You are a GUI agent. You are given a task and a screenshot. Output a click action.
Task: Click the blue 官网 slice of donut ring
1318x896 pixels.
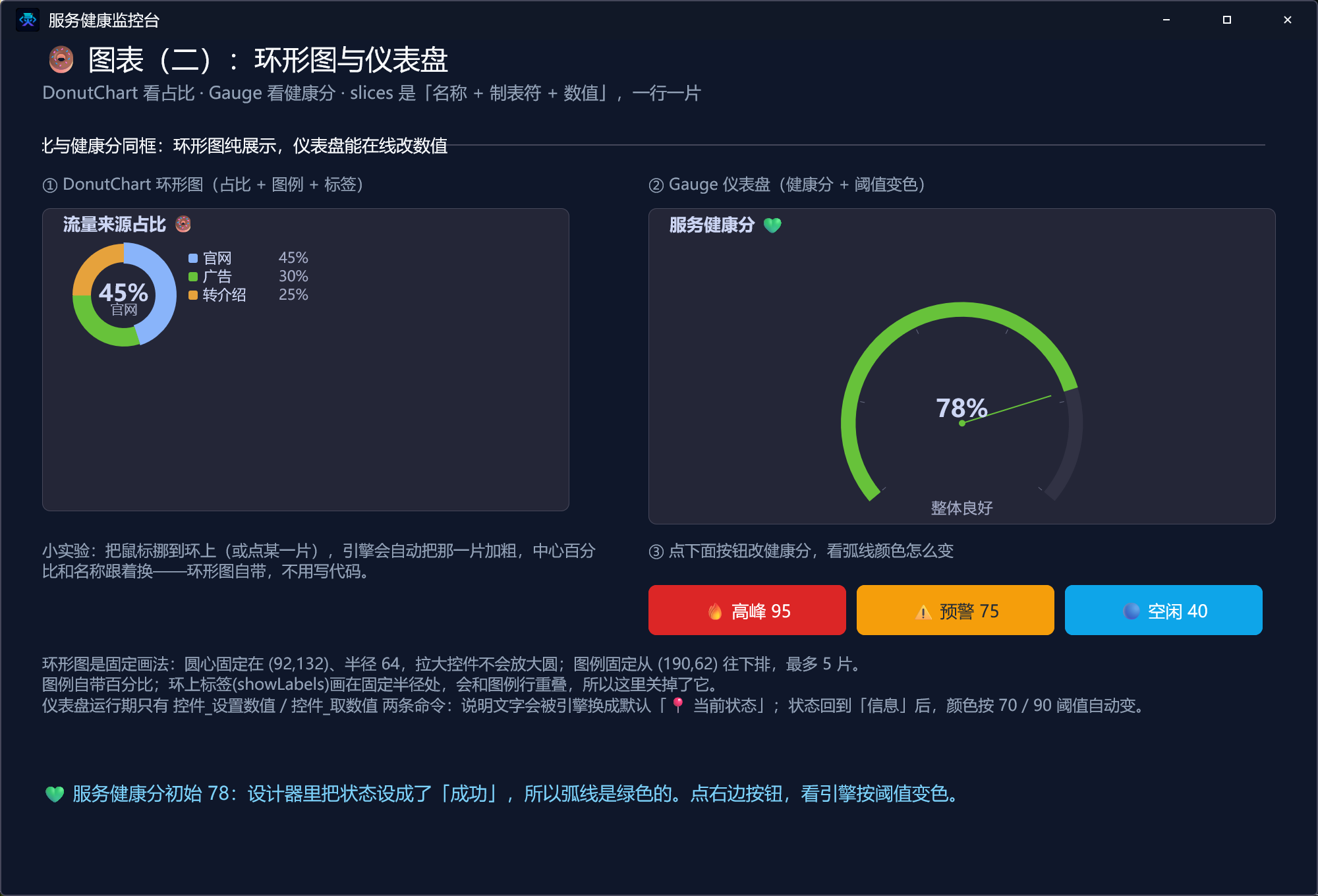[165, 289]
